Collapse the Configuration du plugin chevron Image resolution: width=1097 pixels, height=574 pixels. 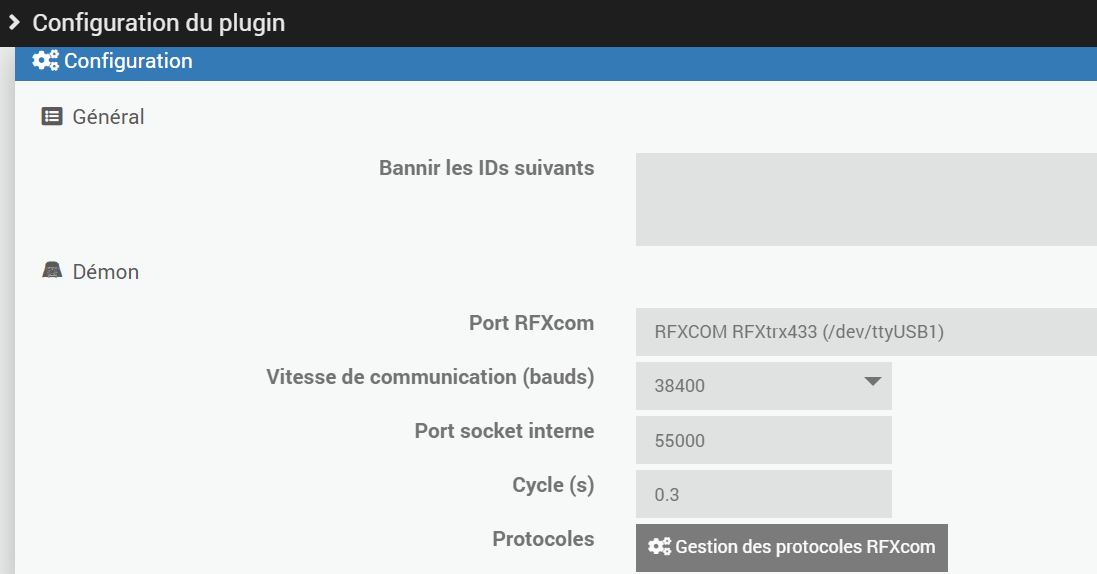point(14,22)
